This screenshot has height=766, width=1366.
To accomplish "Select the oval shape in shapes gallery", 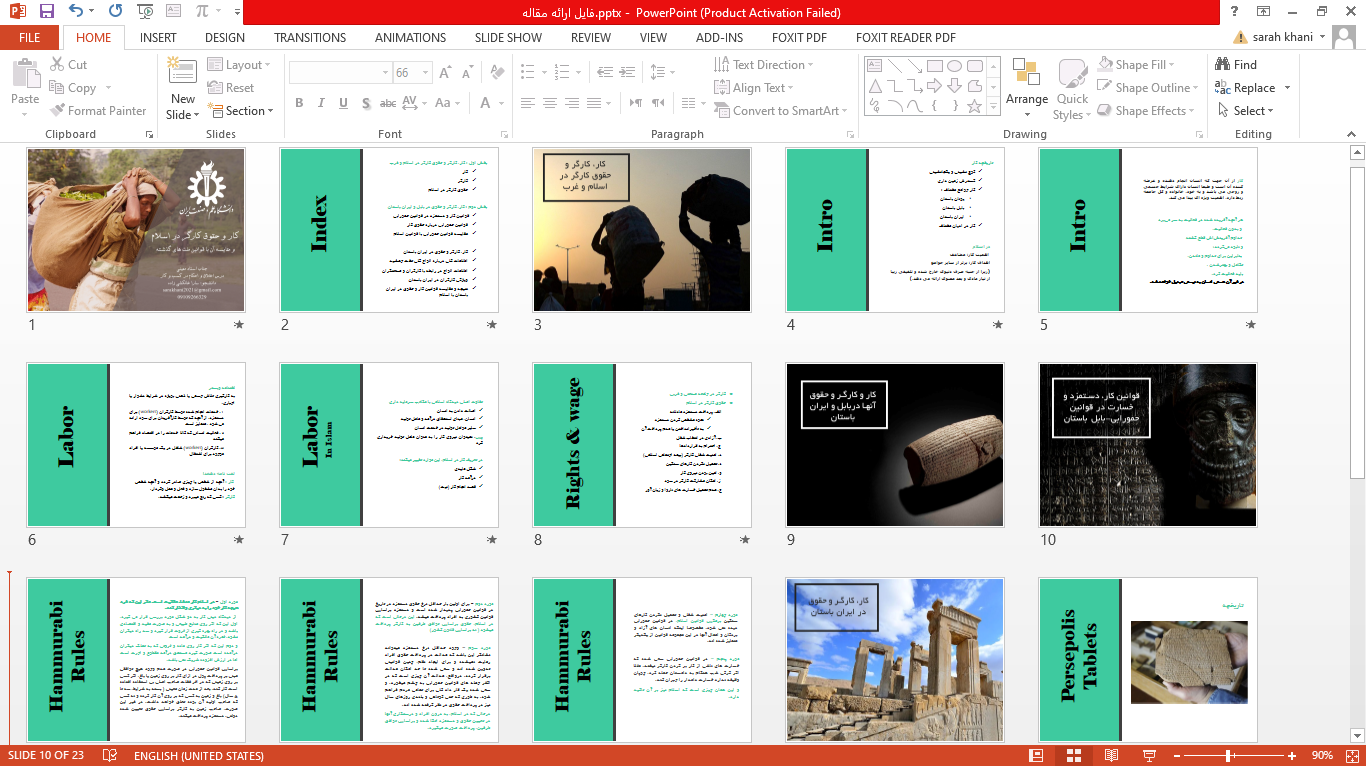I will (x=954, y=66).
